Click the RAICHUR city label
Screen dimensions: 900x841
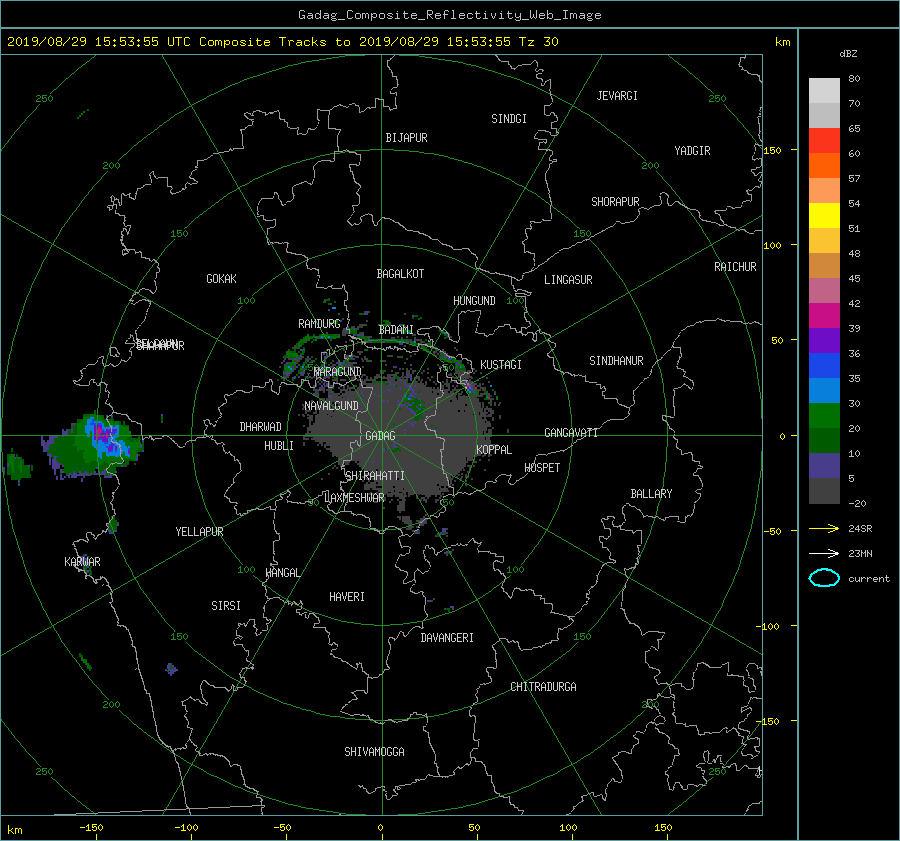pos(735,267)
